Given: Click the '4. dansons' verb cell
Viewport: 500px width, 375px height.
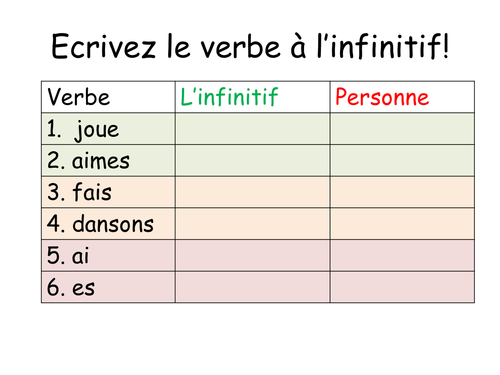Looking at the screenshot, I should click(x=108, y=224).
